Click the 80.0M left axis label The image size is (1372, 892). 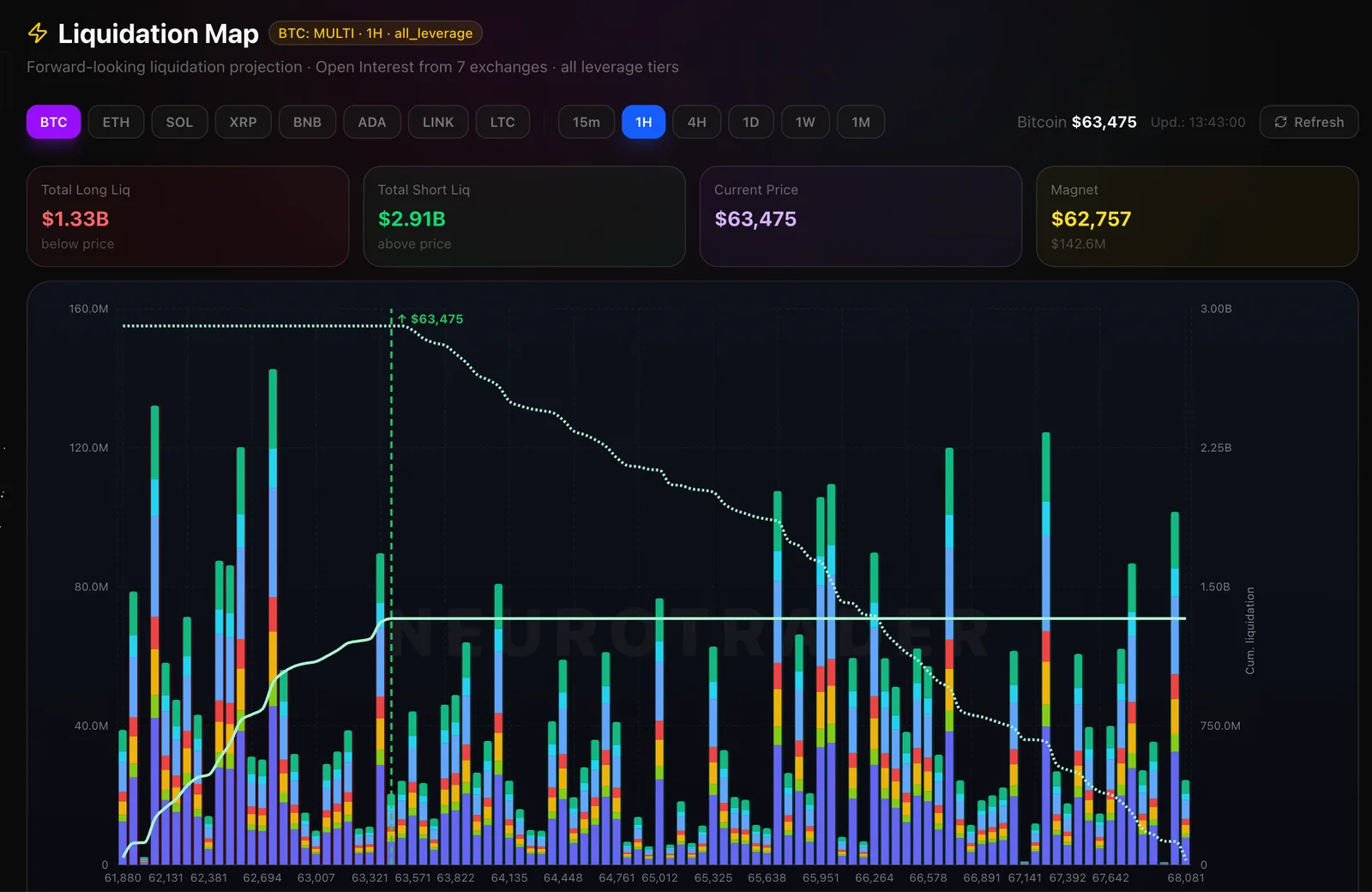(91, 587)
